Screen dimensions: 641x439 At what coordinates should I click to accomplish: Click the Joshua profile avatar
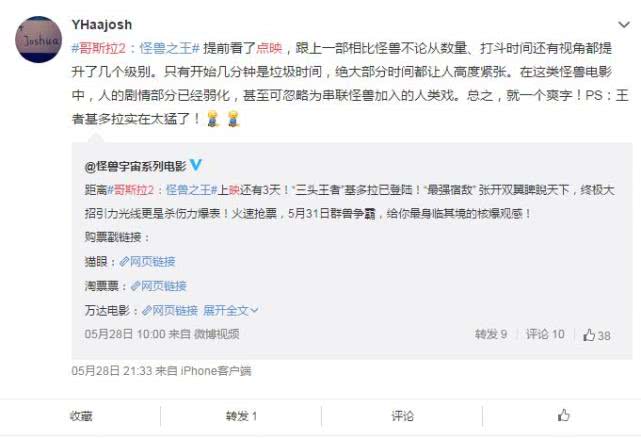pos(38,40)
